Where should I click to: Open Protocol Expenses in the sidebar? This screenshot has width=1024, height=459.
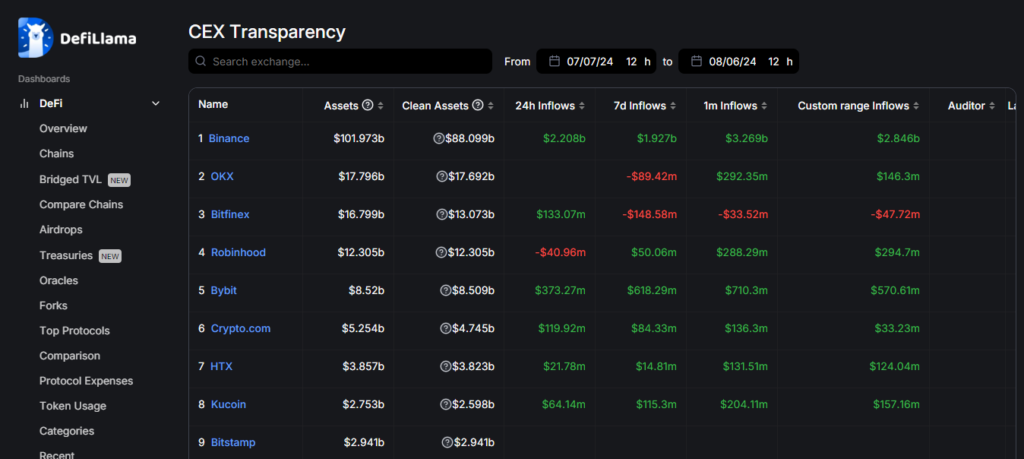tap(86, 381)
